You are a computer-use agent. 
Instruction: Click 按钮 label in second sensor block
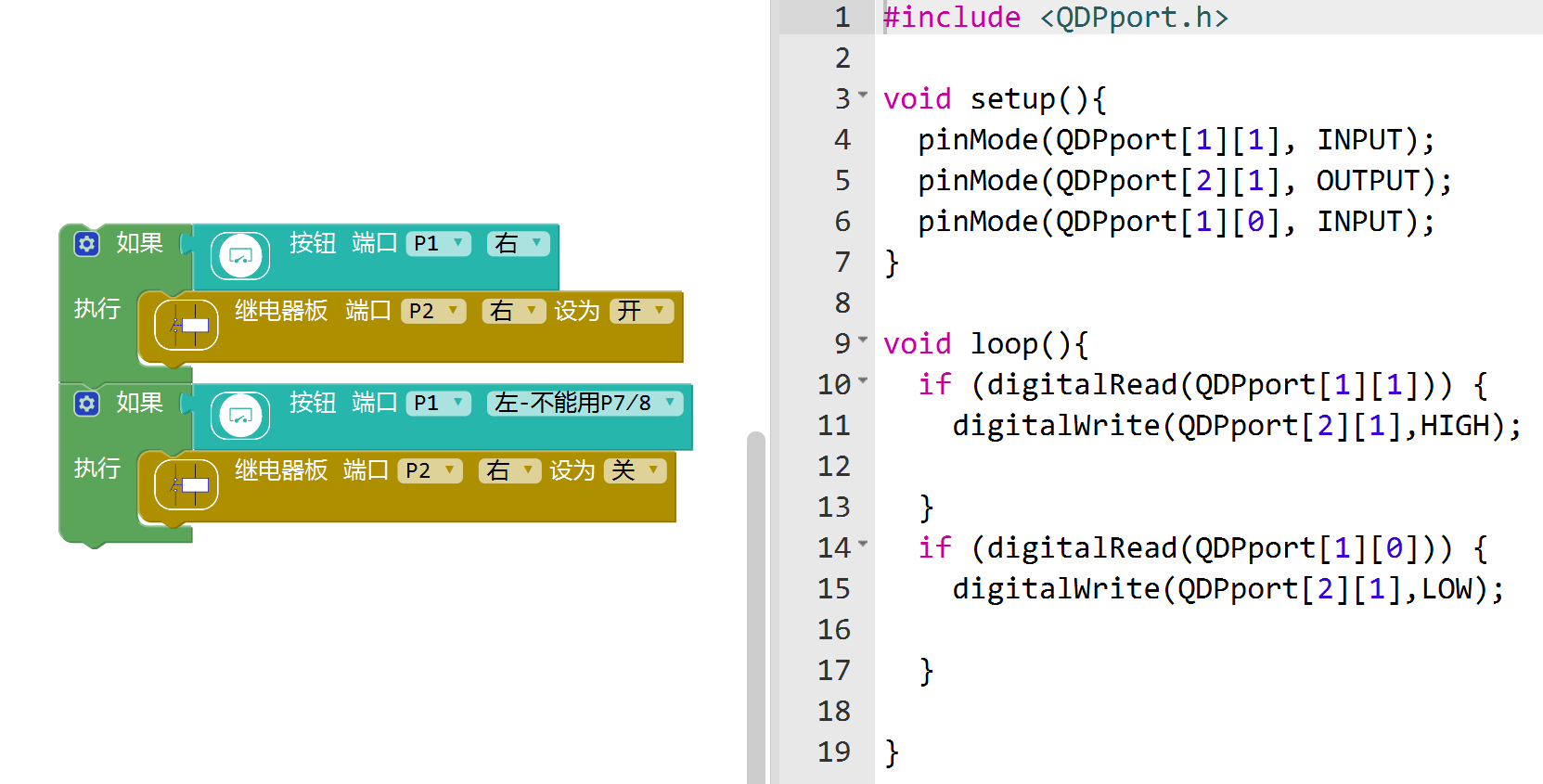click(313, 403)
